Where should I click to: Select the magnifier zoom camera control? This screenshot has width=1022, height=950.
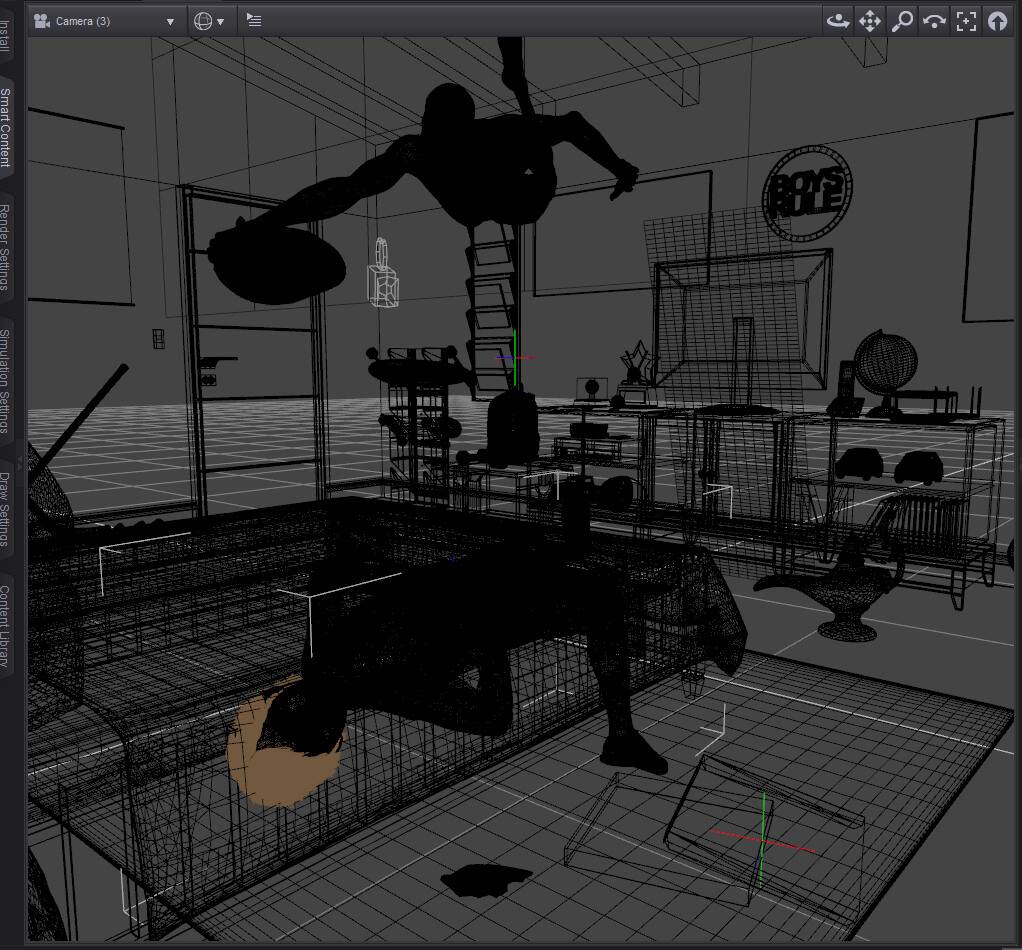point(902,22)
